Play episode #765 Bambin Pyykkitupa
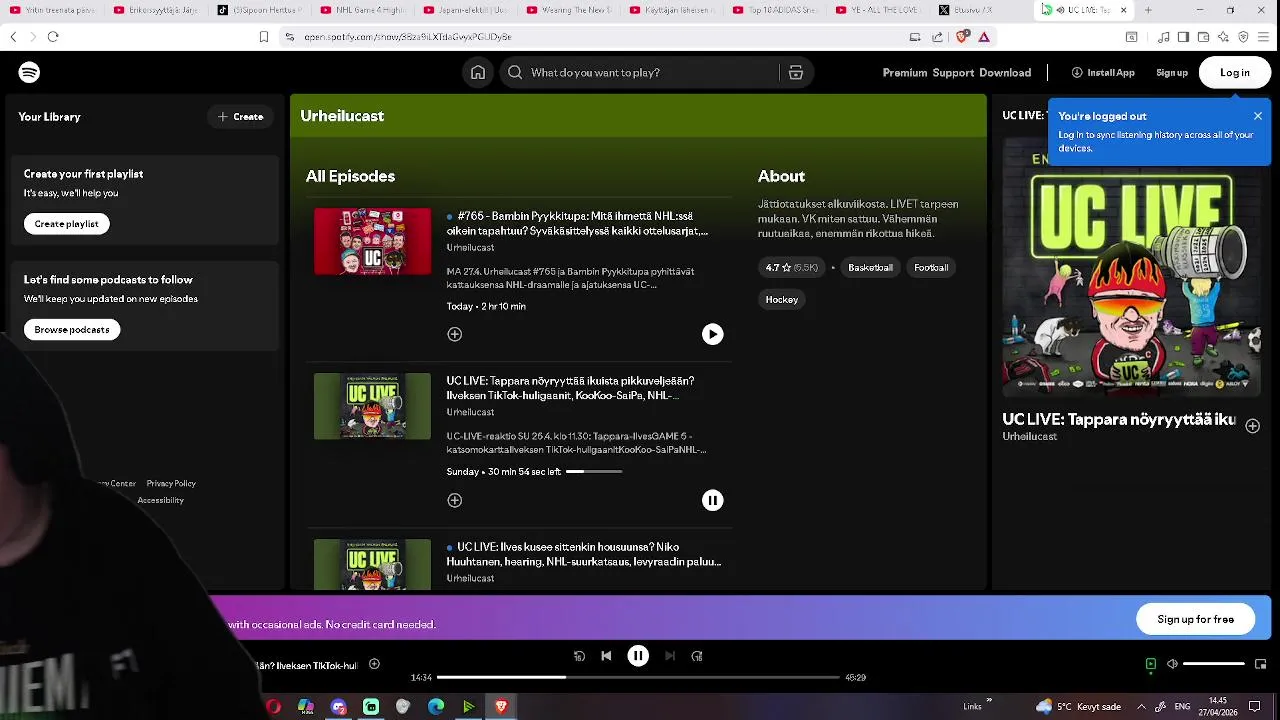This screenshot has height=720, width=1280. coord(712,334)
